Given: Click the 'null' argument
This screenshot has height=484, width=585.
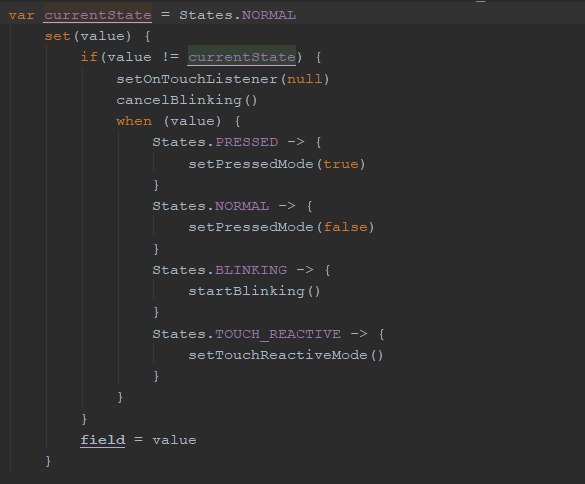Looking at the screenshot, I should (304, 79).
